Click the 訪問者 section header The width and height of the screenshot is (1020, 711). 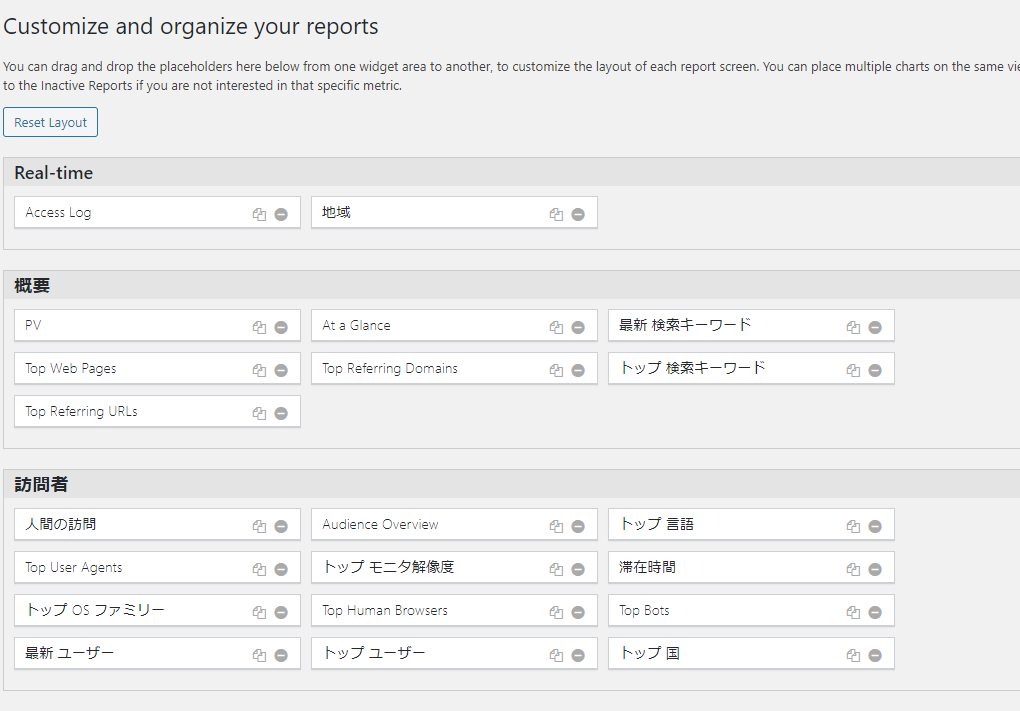tap(42, 485)
